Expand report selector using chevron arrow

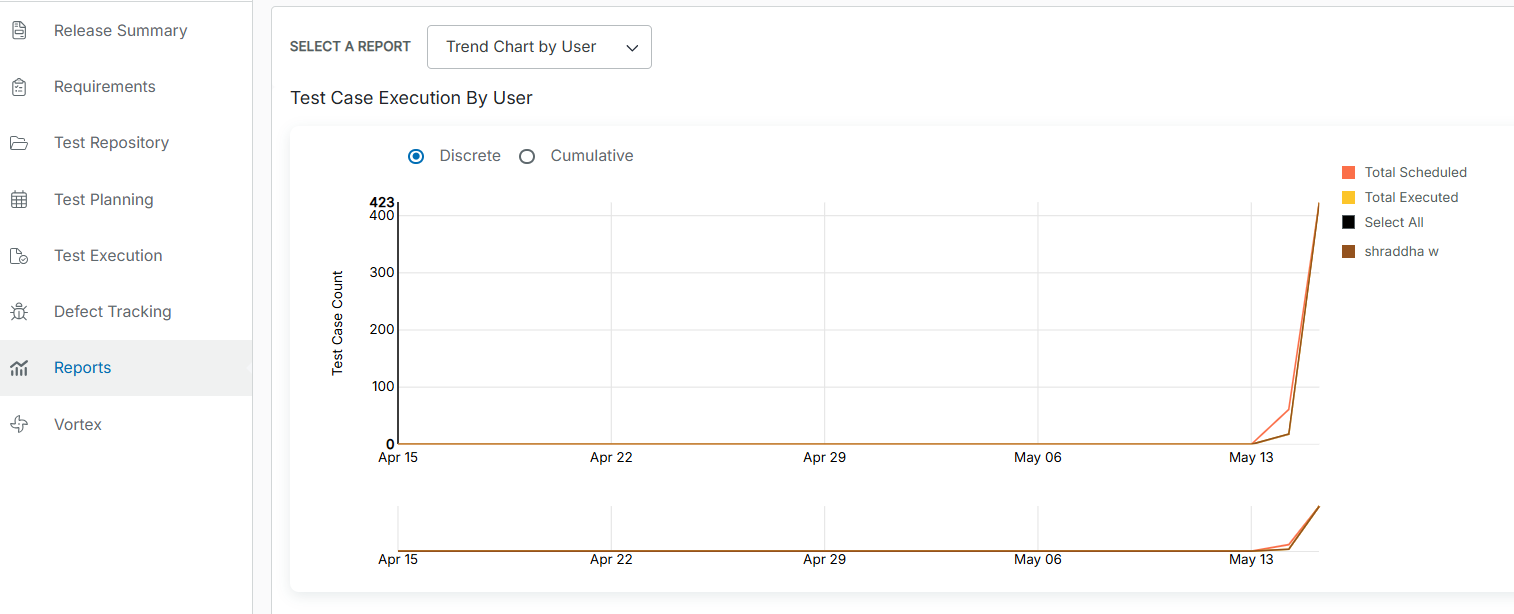631,48
